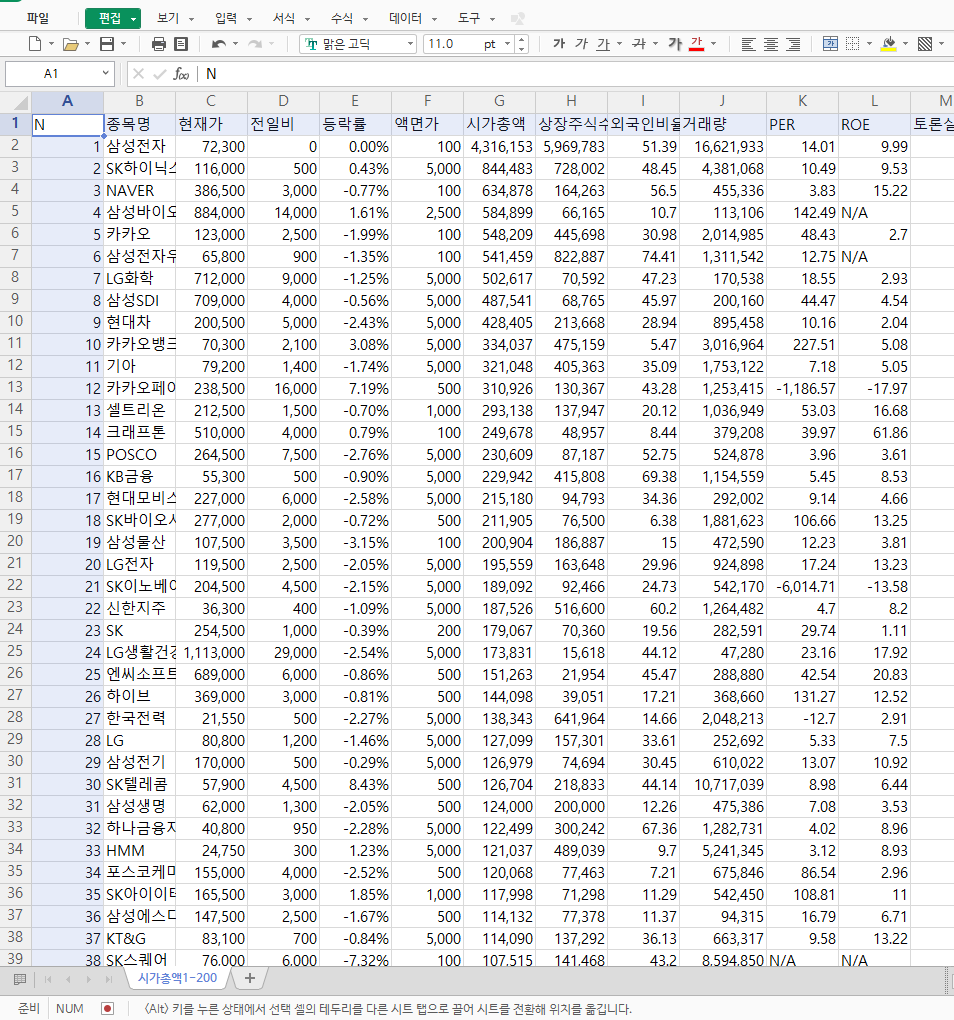
Task: Expand the fill color dropdown arrow
Action: tap(905, 44)
